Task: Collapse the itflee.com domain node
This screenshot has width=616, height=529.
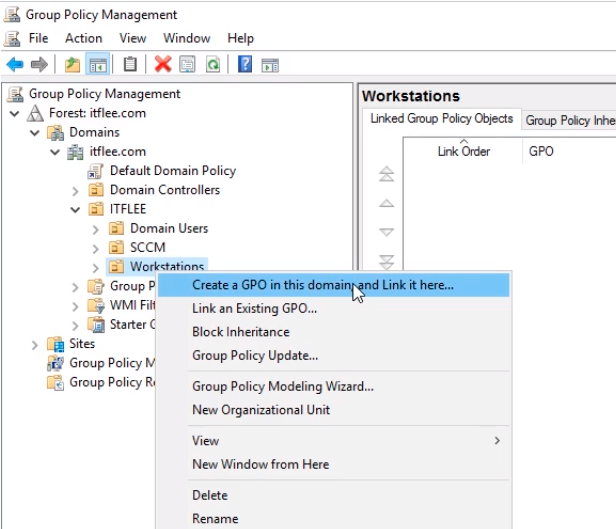Action: [55, 152]
